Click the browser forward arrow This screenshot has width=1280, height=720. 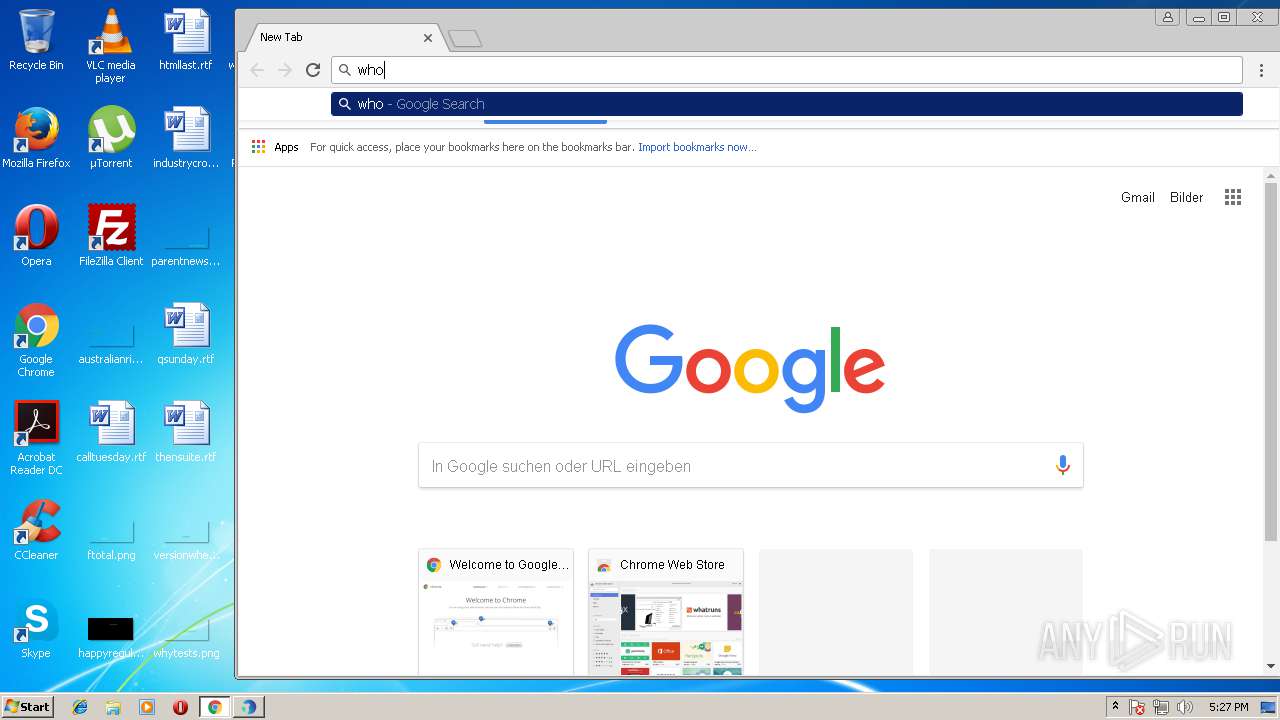[x=285, y=70]
